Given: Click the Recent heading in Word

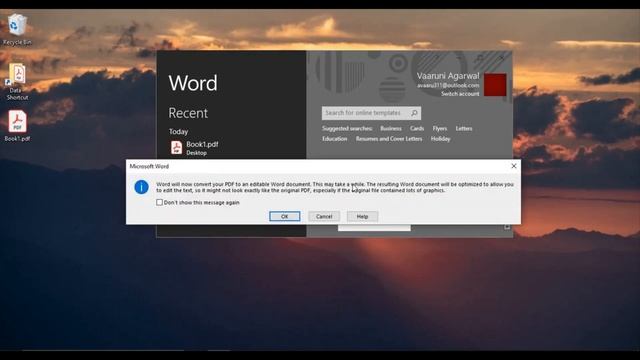Looking at the screenshot, I should (x=188, y=113).
